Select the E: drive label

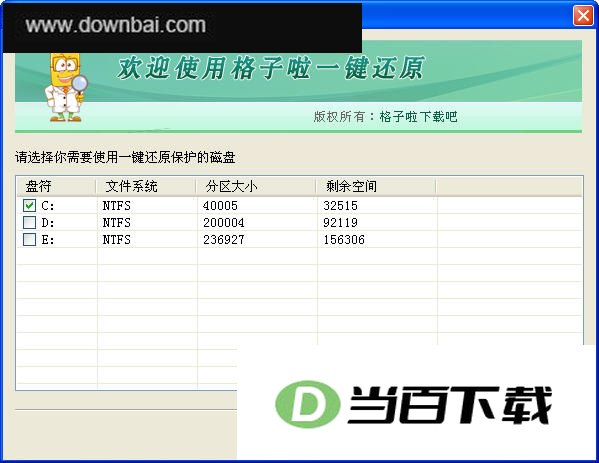pos(48,240)
